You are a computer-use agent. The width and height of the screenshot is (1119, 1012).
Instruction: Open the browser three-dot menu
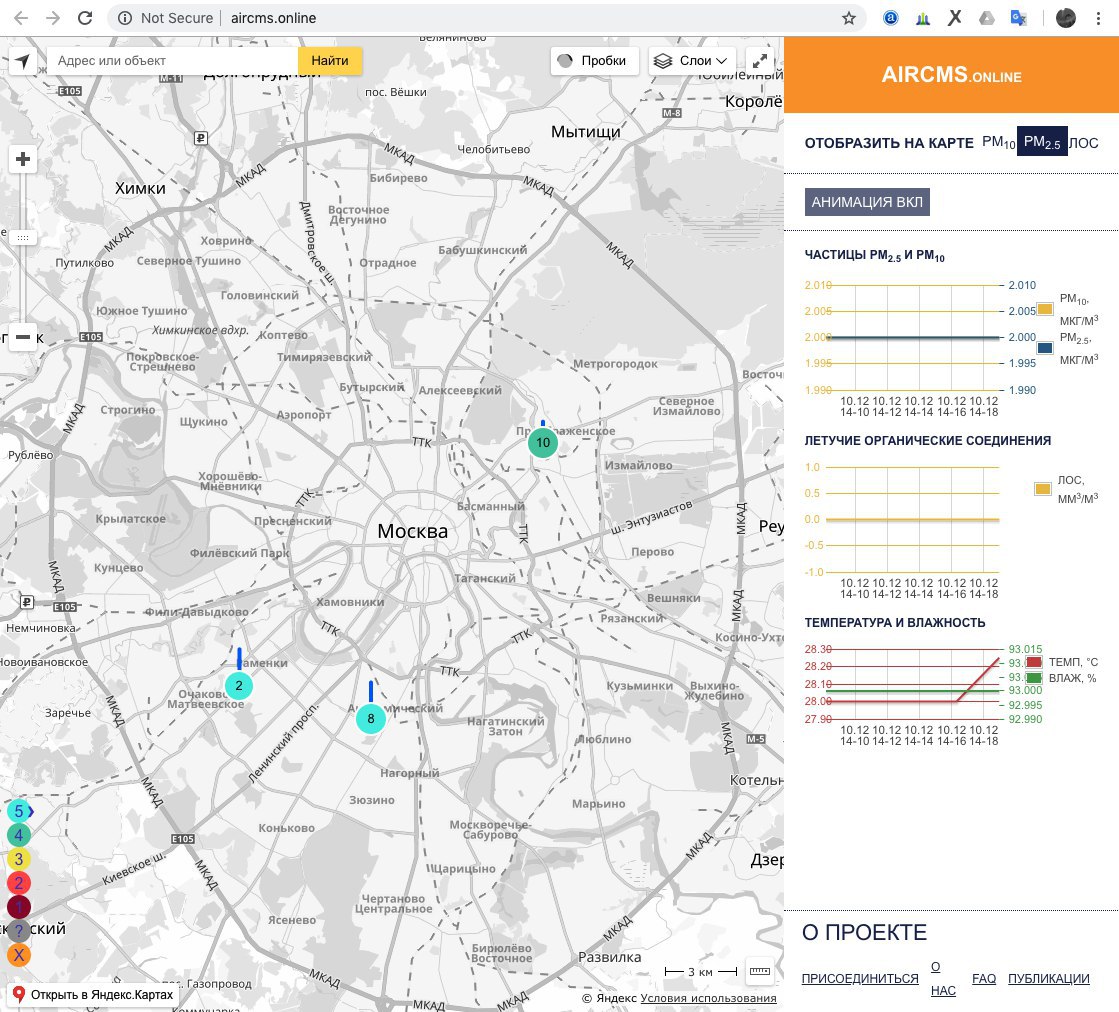pyautogui.click(x=1098, y=18)
